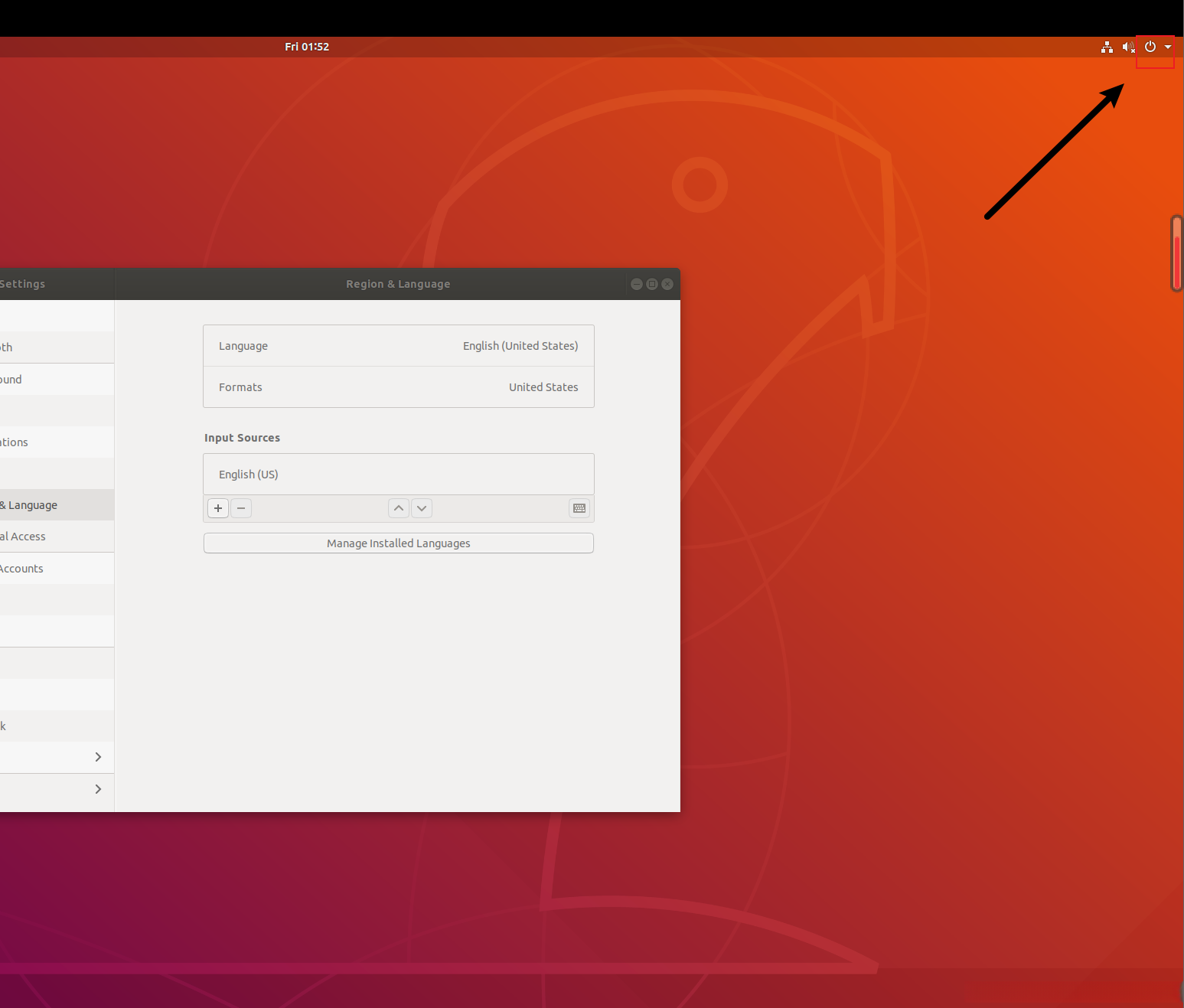This screenshot has height=1008, width=1184.
Task: Open the clock showing Fri 01:52
Action: (x=307, y=47)
